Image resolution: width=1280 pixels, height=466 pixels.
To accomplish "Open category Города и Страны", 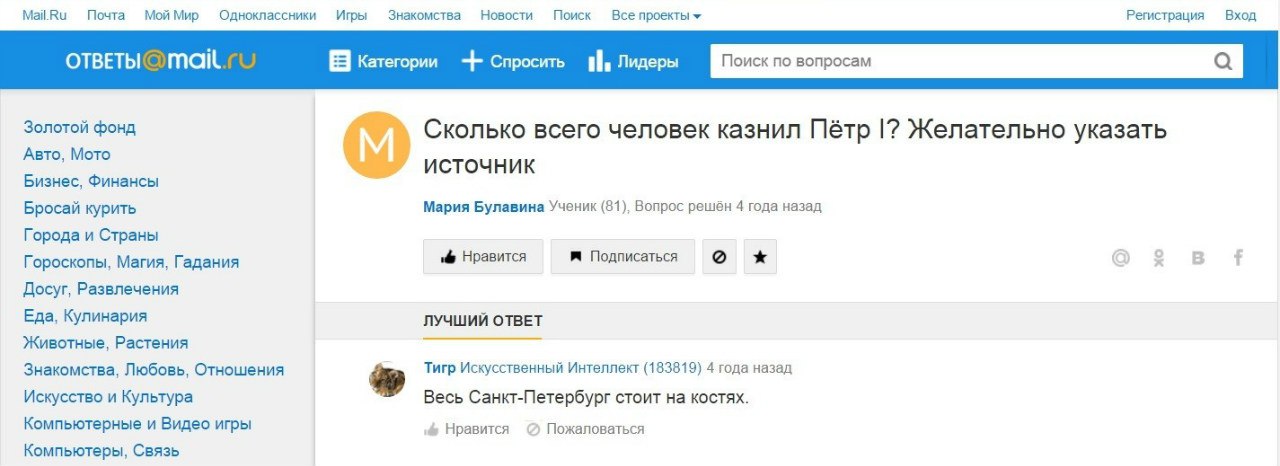I will tap(91, 235).
